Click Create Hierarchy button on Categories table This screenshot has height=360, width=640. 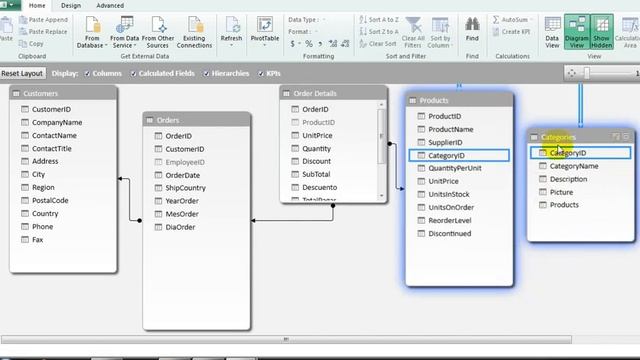[616, 137]
